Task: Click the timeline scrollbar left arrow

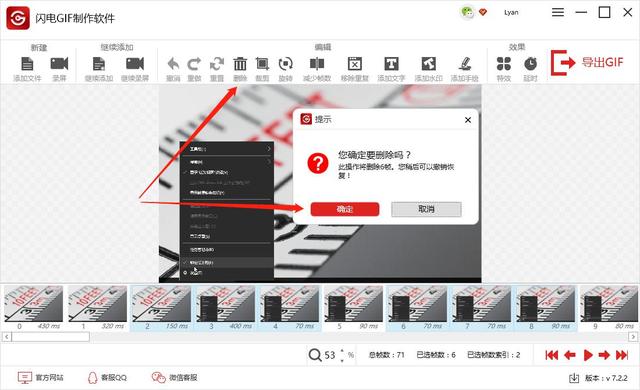Action: [x=6, y=337]
